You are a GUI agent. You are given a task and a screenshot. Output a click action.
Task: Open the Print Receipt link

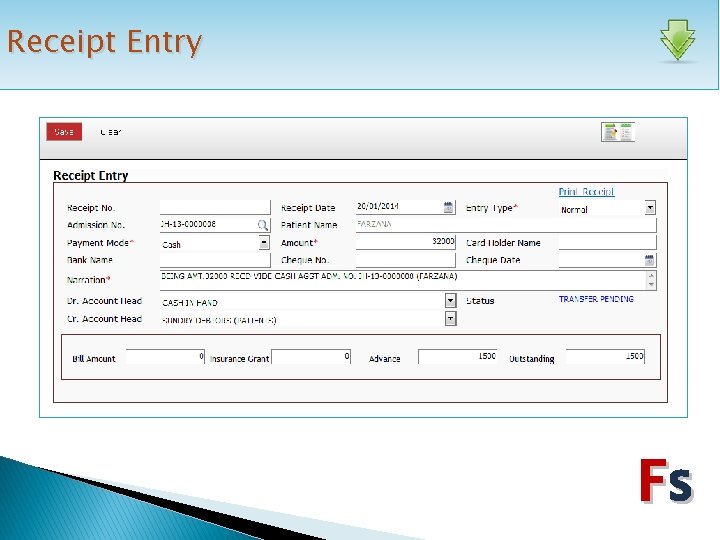586,191
